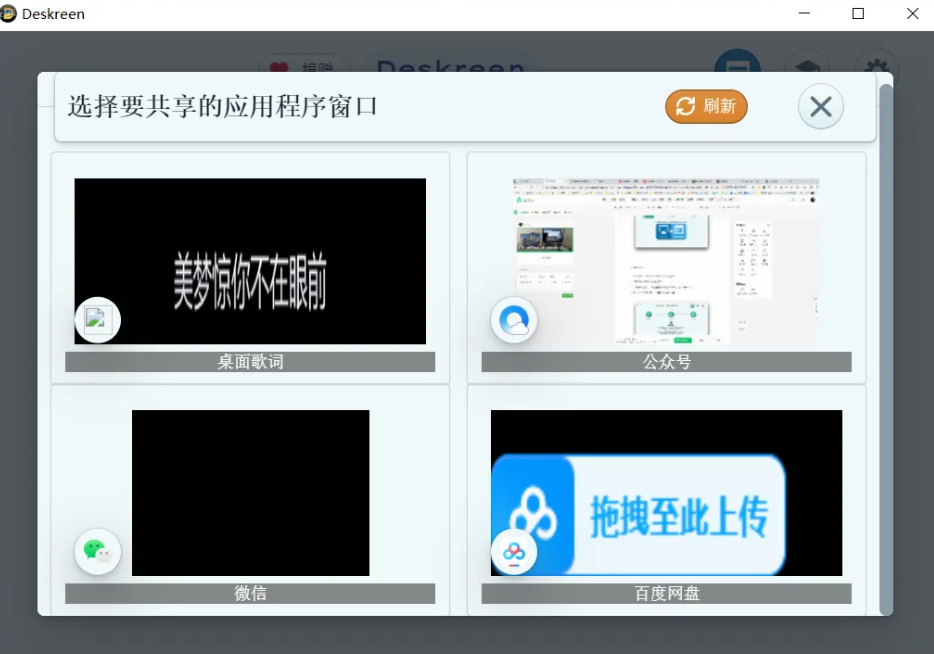This screenshot has width=934, height=654.
Task: Click the 公众号 label below its preview
Action: pos(665,362)
